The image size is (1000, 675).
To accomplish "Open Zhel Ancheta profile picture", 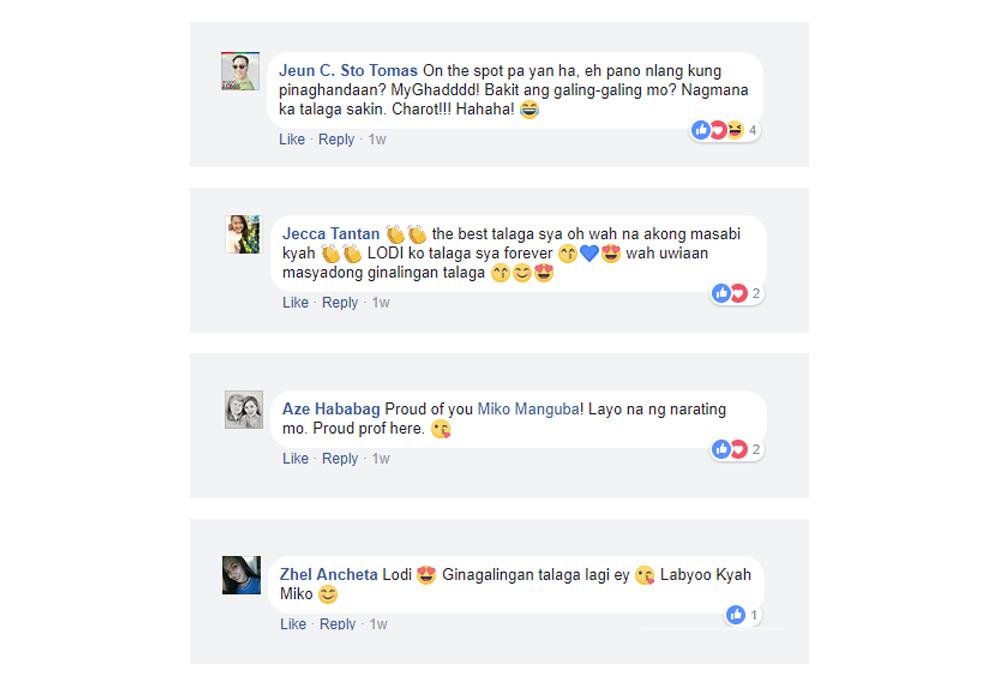I will click(x=241, y=575).
